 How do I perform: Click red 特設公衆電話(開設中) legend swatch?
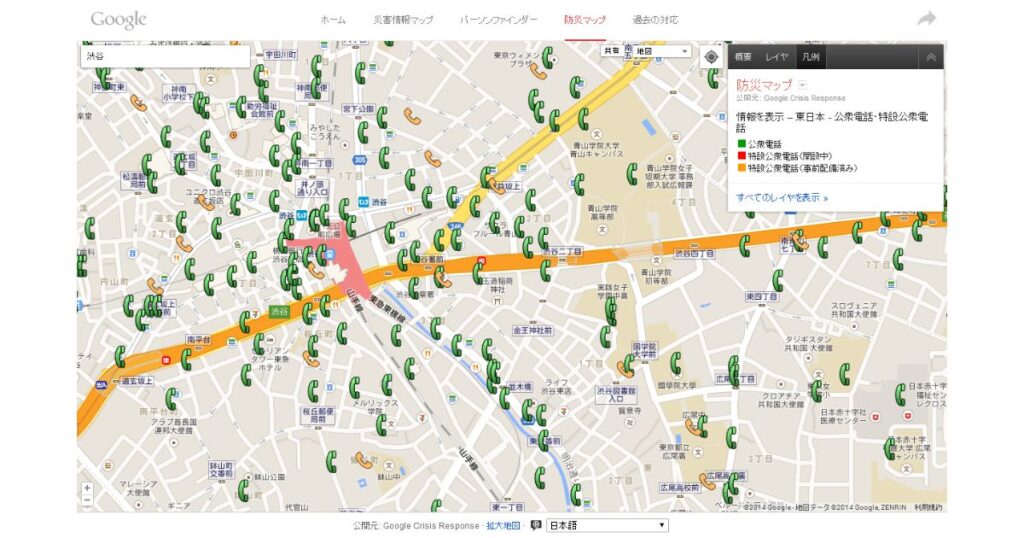(x=741, y=155)
